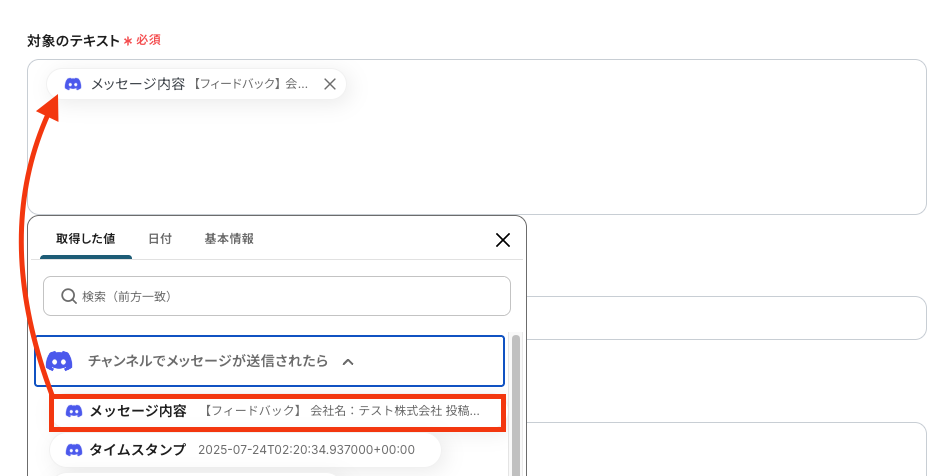Image resolution: width=949 pixels, height=476 pixels.
Task: Click the チャンネルでメッセージが送信されたら header text
Action: click(x=208, y=361)
